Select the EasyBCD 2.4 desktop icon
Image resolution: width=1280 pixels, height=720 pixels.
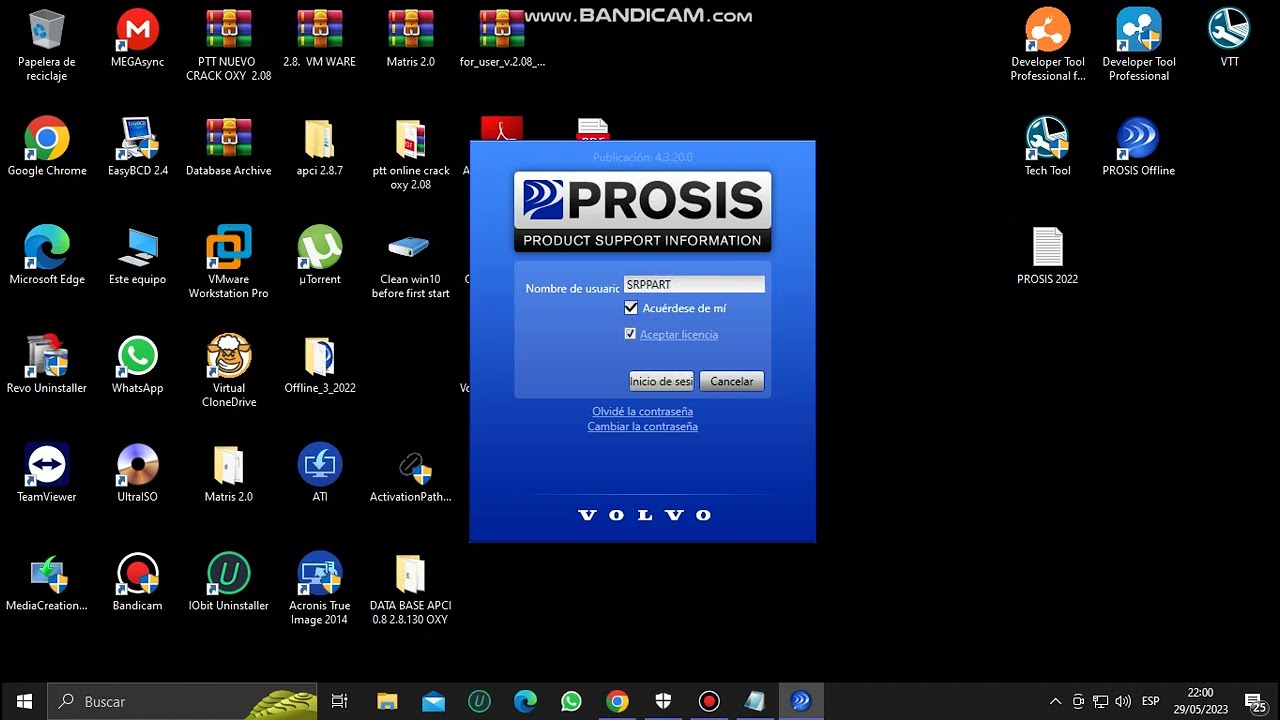[137, 147]
